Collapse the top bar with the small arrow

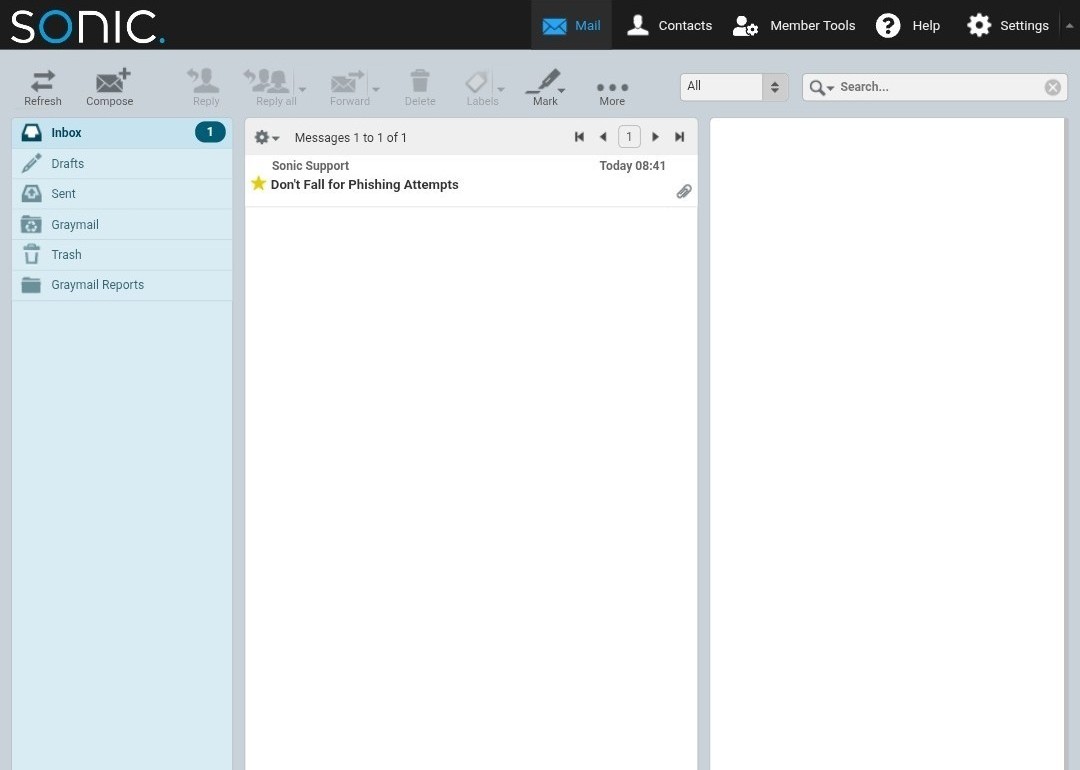(1069, 25)
